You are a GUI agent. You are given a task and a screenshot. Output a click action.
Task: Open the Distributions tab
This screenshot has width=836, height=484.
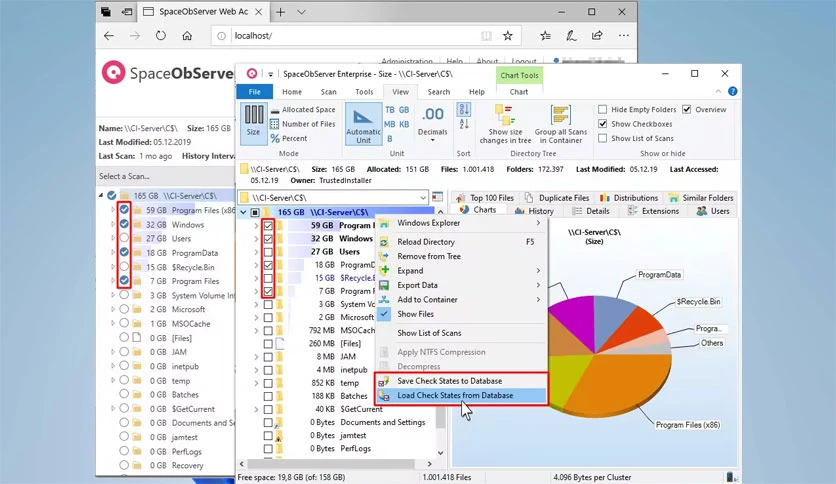pos(629,198)
